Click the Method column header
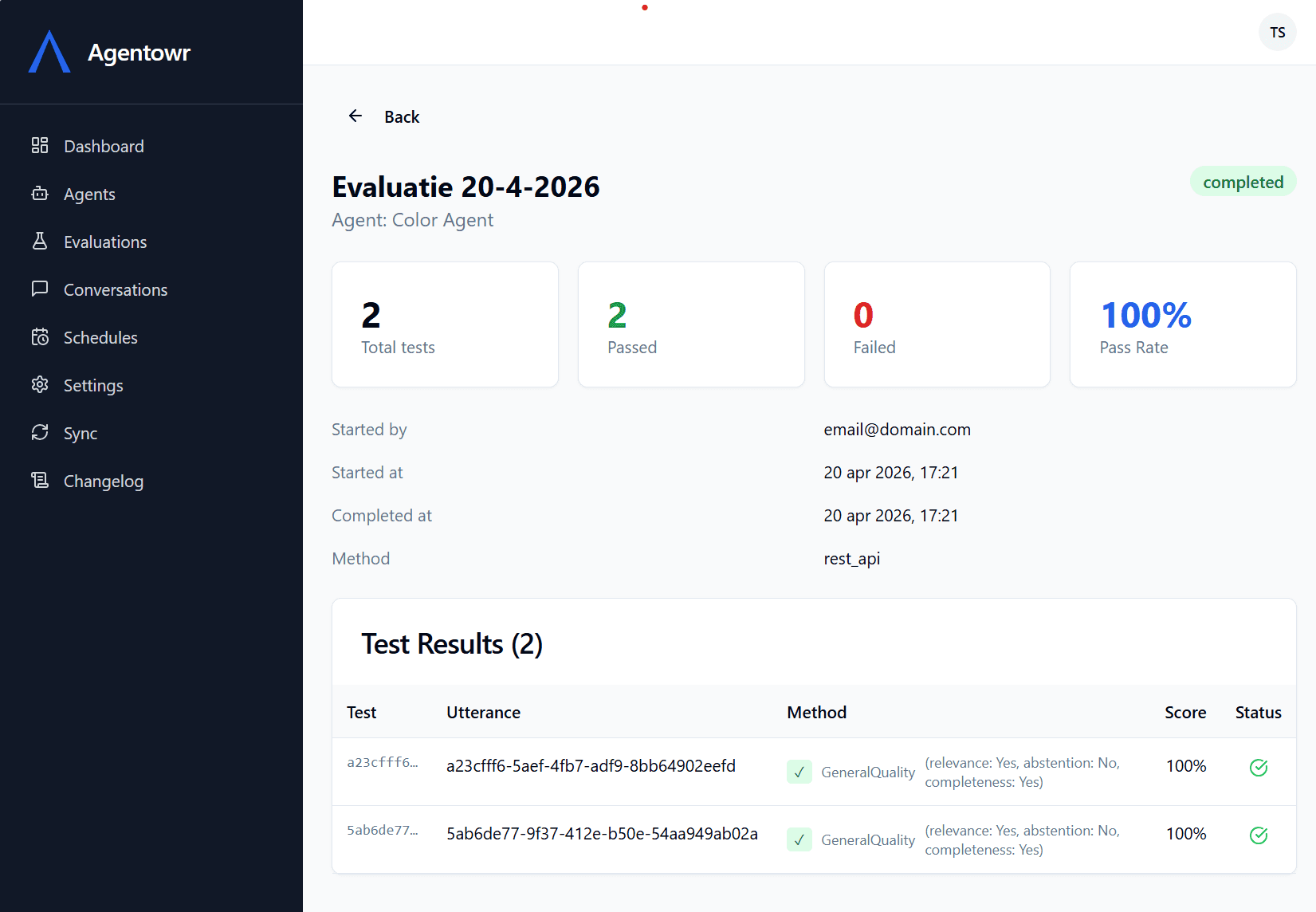This screenshot has height=912, width=1316. (x=816, y=713)
